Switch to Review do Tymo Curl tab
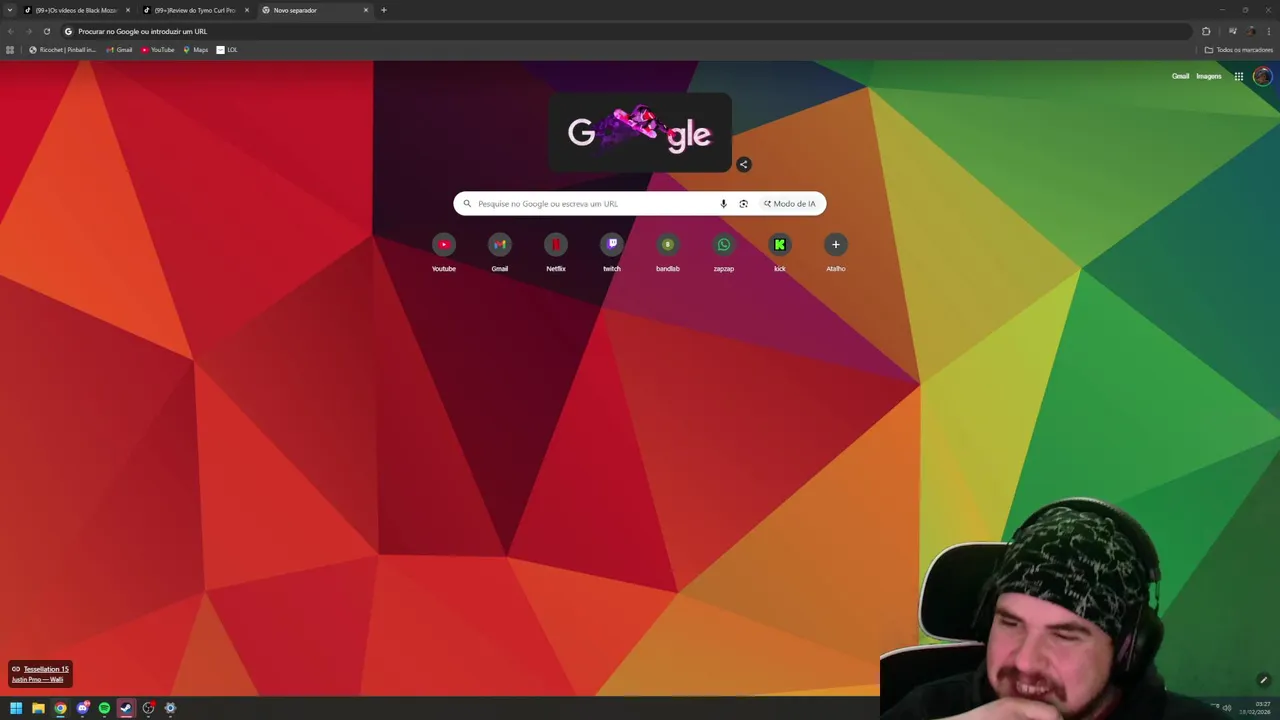Screen dimensions: 1280x720 tap(197, 10)
